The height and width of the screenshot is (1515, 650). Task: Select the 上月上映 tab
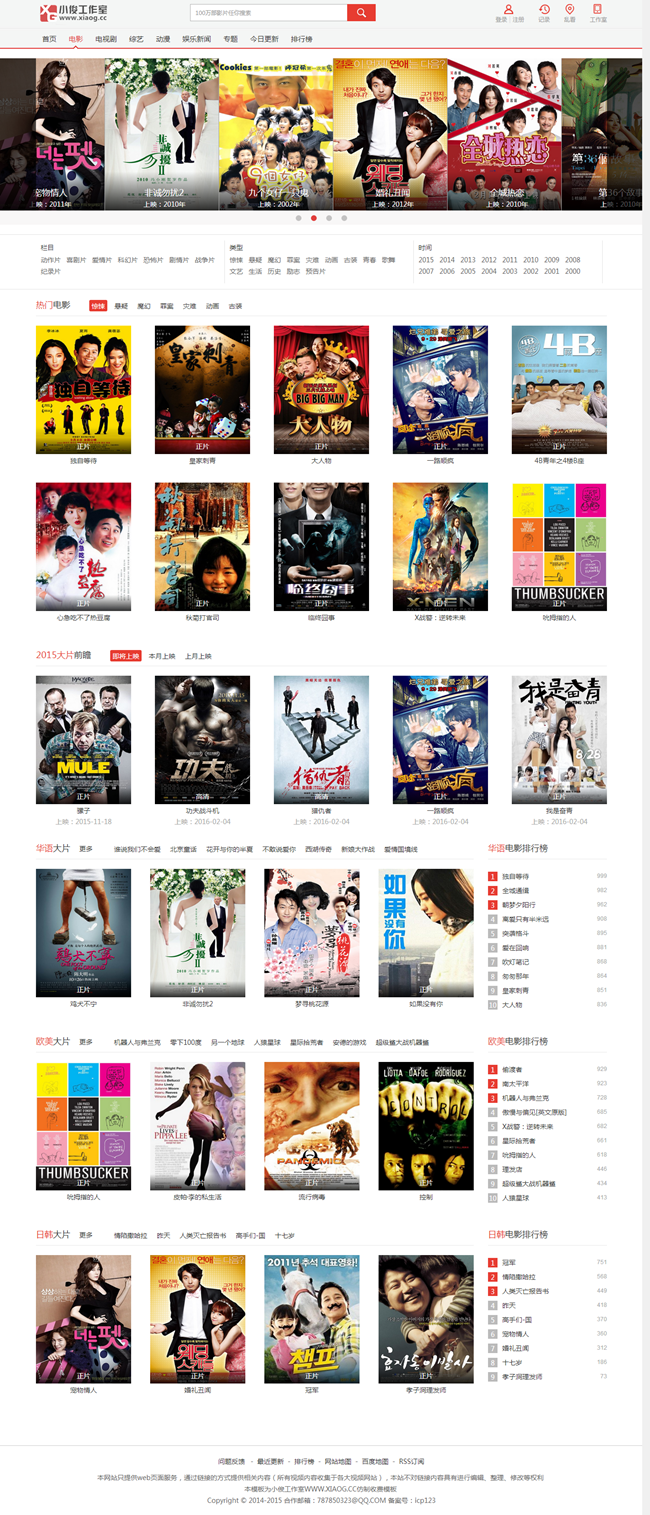[x=198, y=656]
